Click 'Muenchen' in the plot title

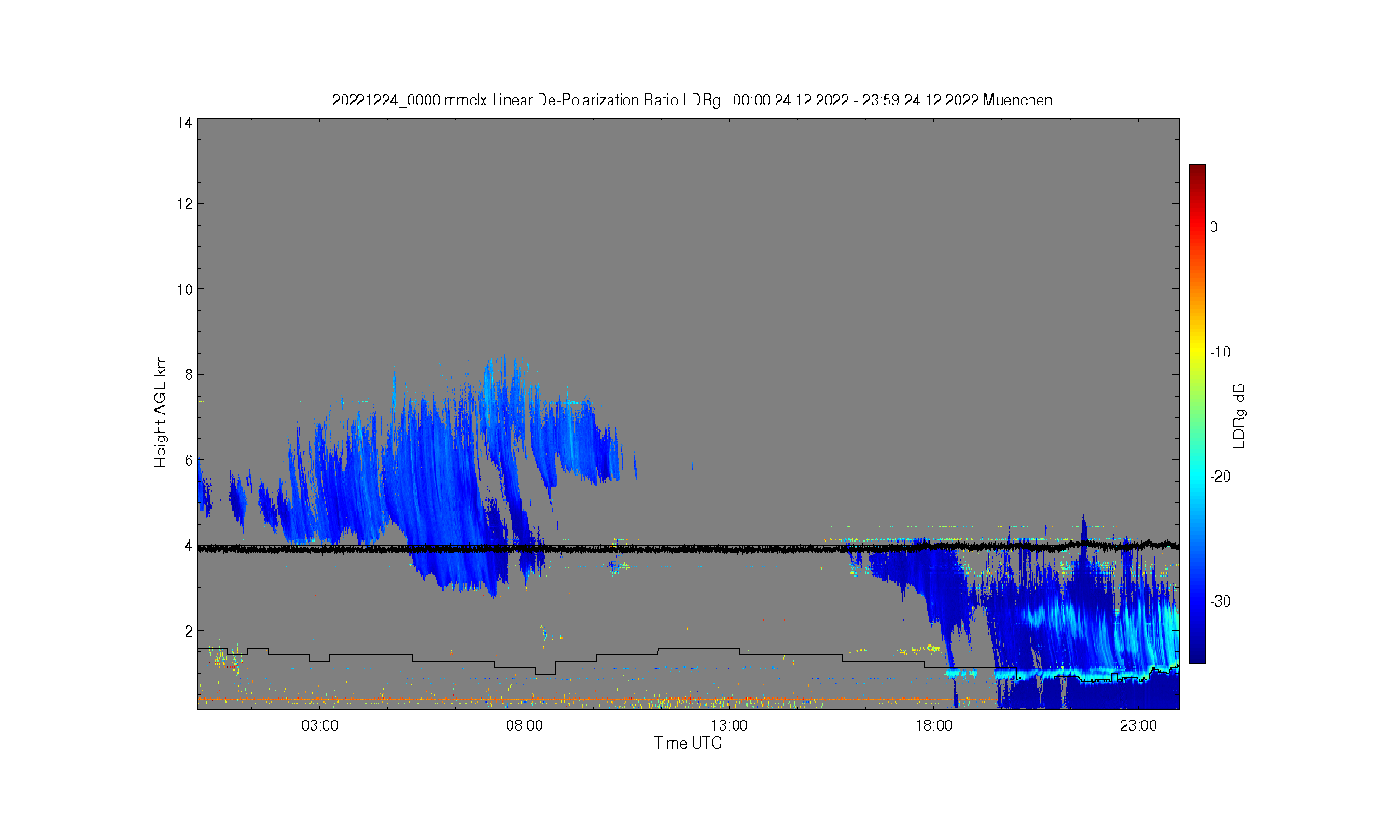[x=1017, y=100]
